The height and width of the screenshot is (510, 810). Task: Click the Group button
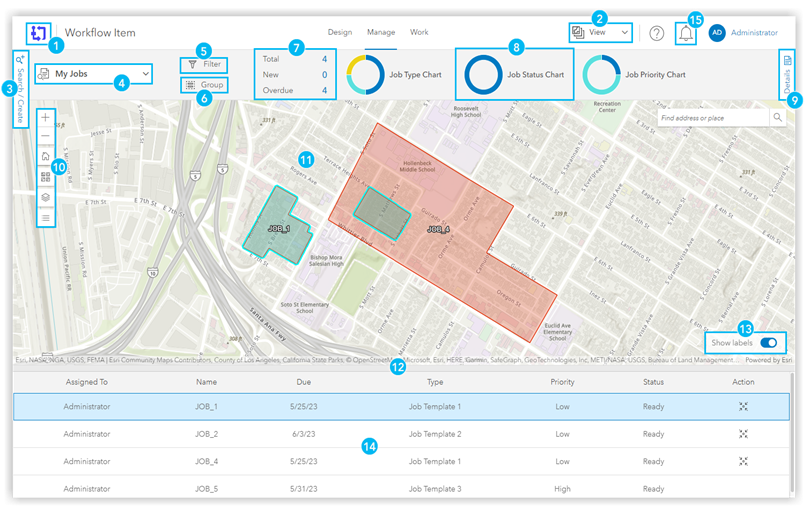(204, 86)
